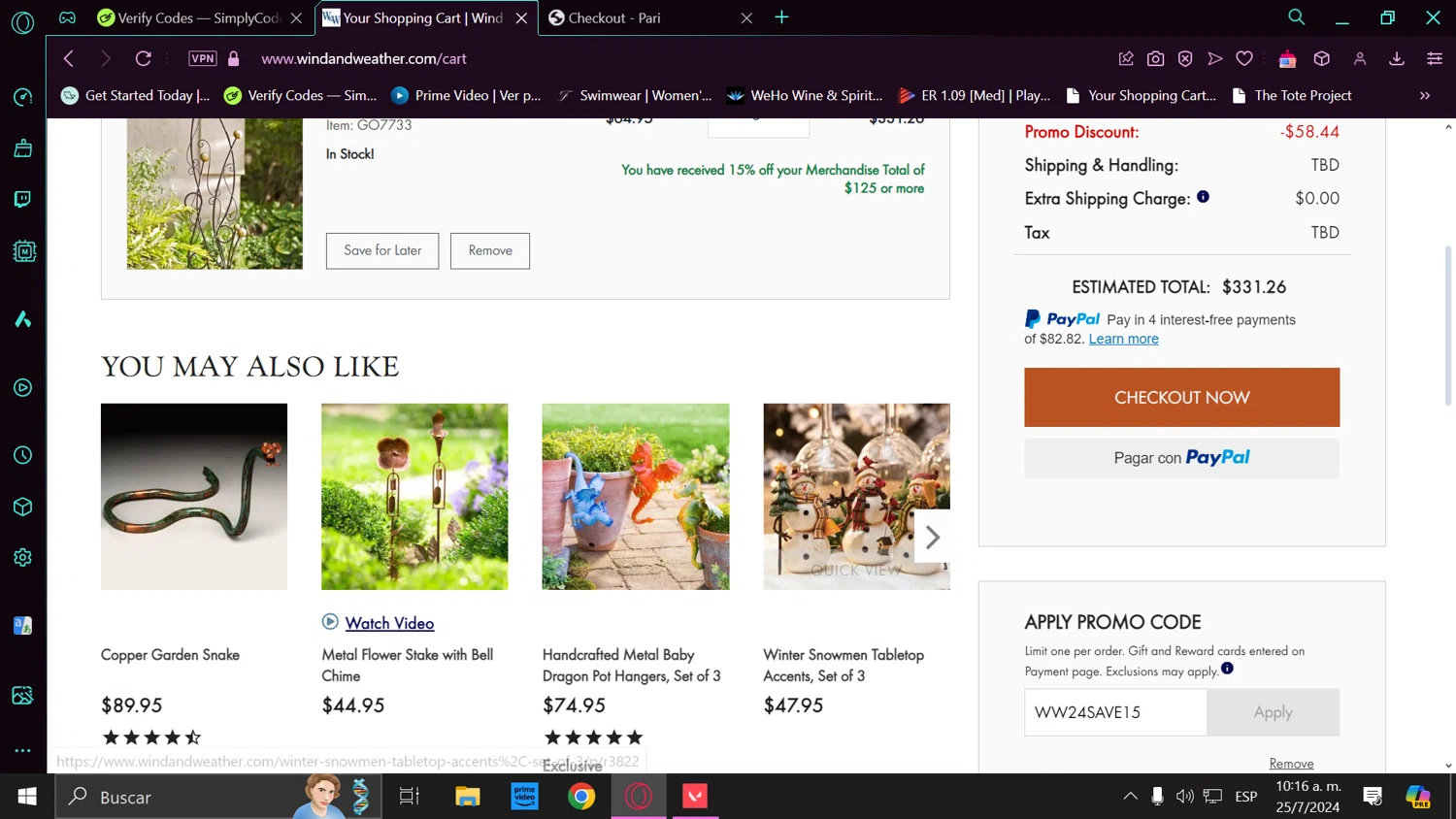1456x819 pixels.
Task: Remove the item from the cart
Action: (x=490, y=250)
